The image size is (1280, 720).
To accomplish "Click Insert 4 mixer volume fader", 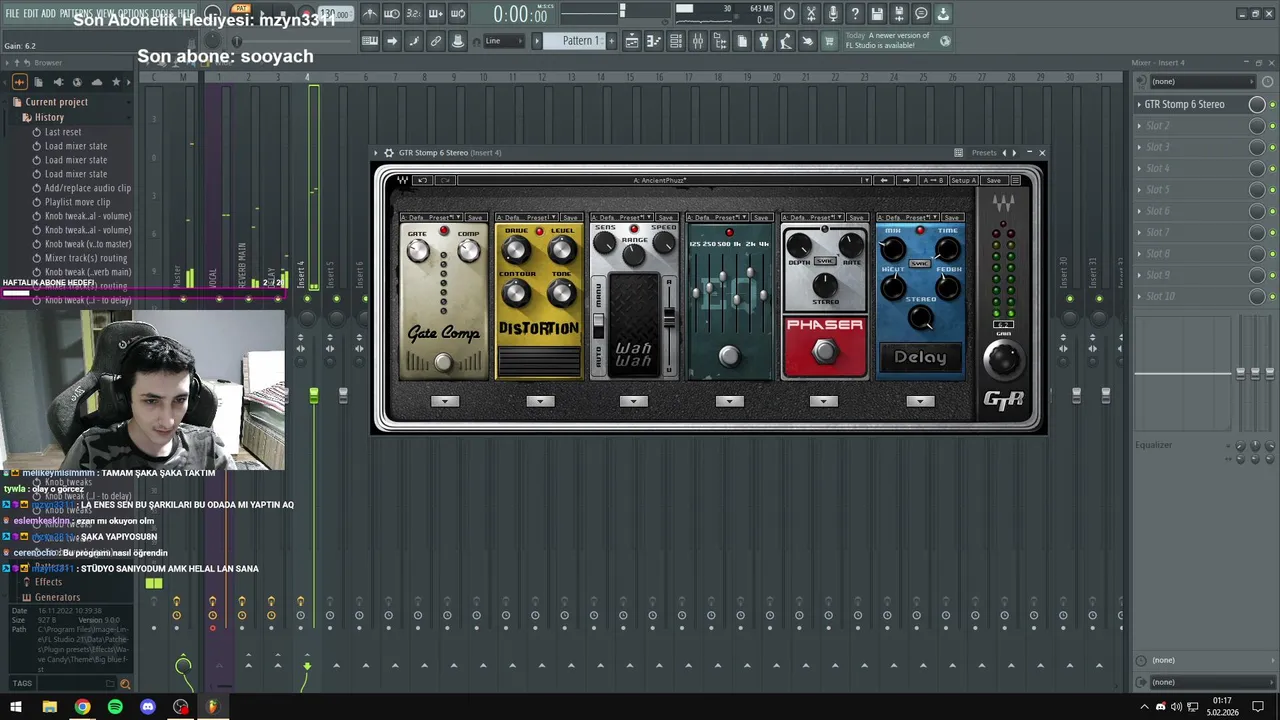I will tap(313, 397).
